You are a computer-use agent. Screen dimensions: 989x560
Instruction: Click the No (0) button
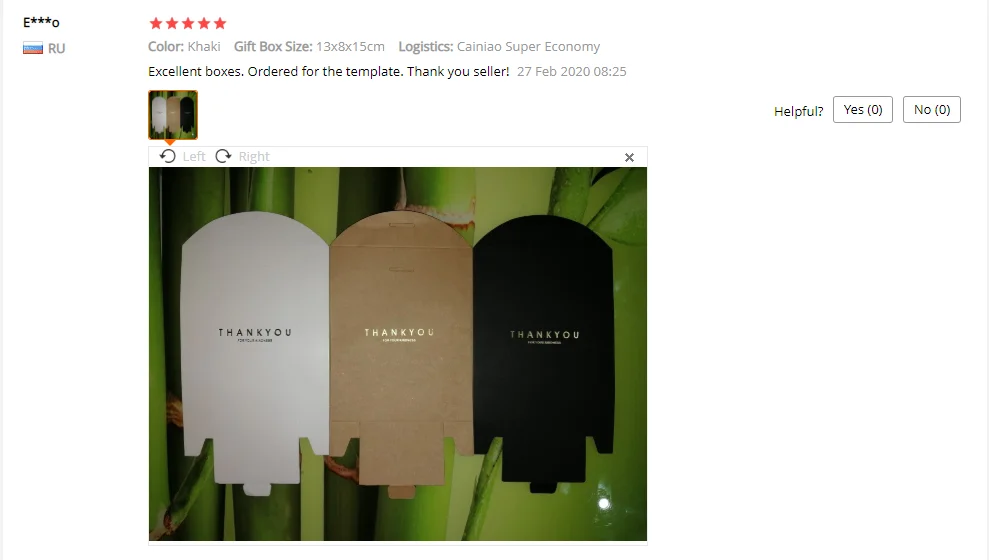click(932, 110)
